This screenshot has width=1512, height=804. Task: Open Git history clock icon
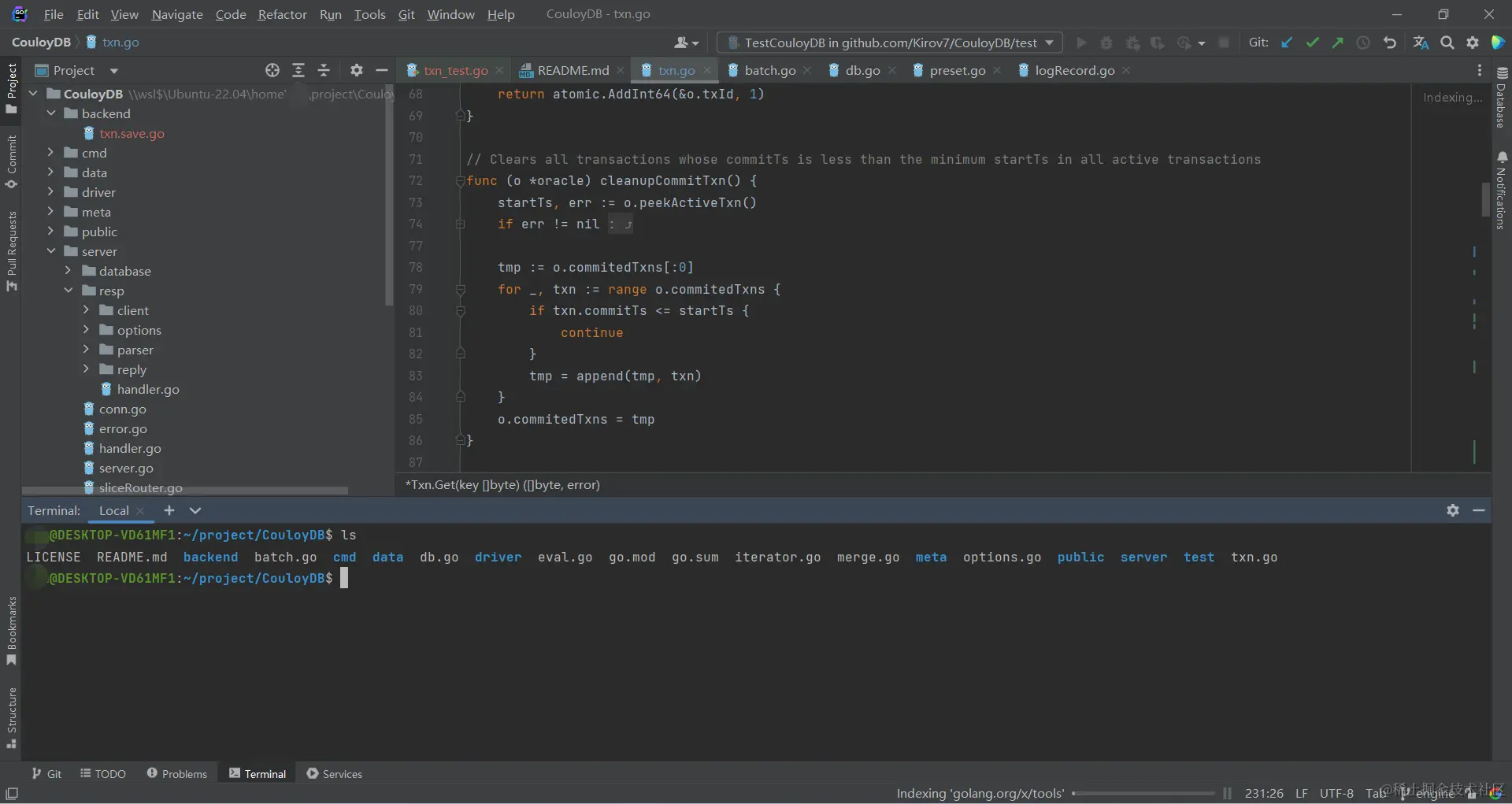coord(1363,43)
